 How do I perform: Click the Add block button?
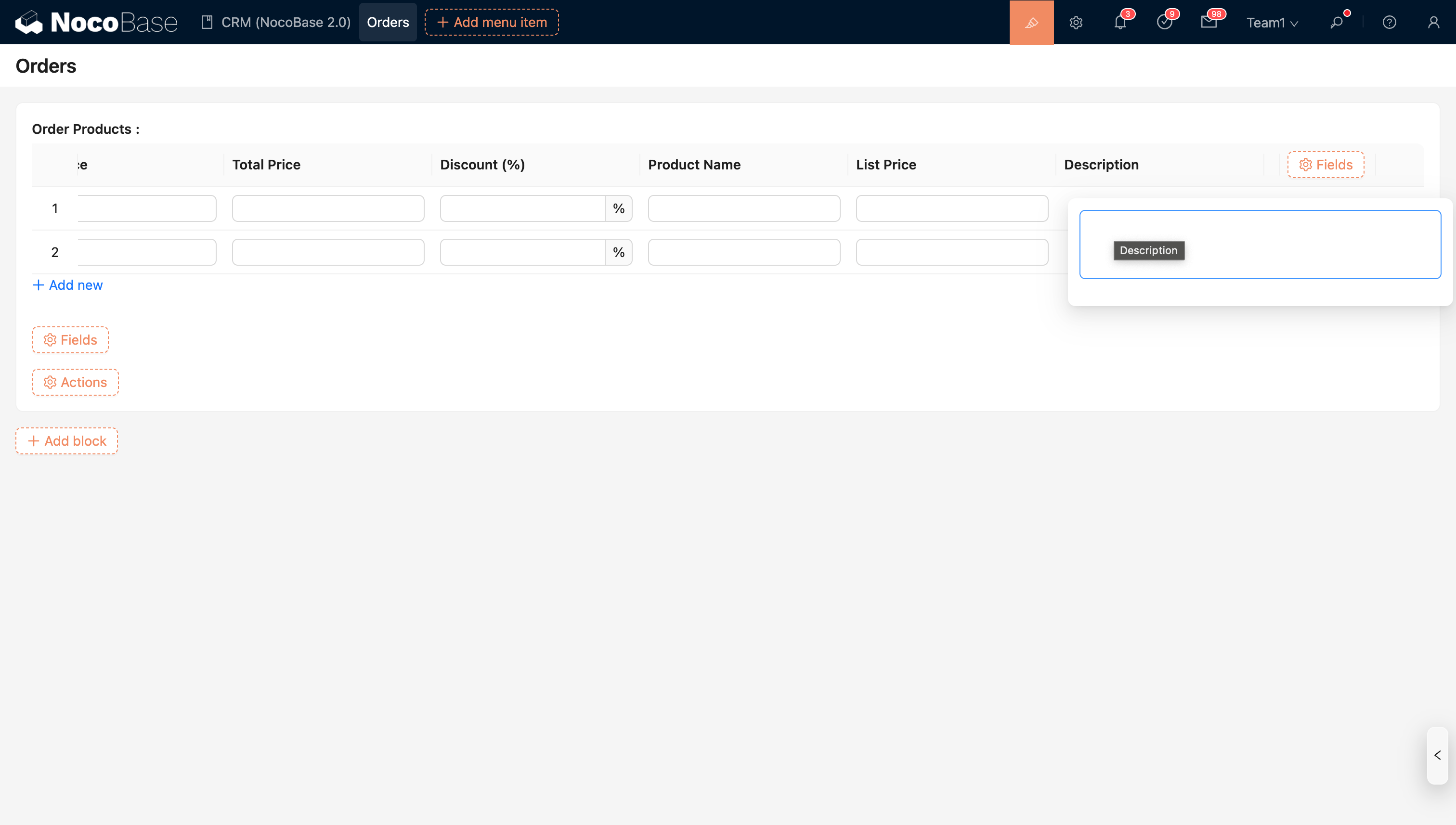[x=66, y=441]
